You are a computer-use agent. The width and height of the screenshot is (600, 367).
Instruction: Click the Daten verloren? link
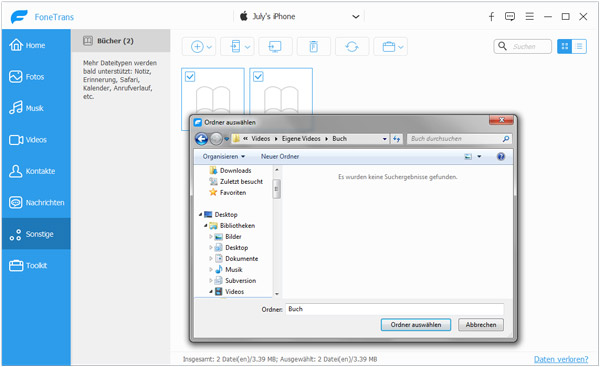561,359
